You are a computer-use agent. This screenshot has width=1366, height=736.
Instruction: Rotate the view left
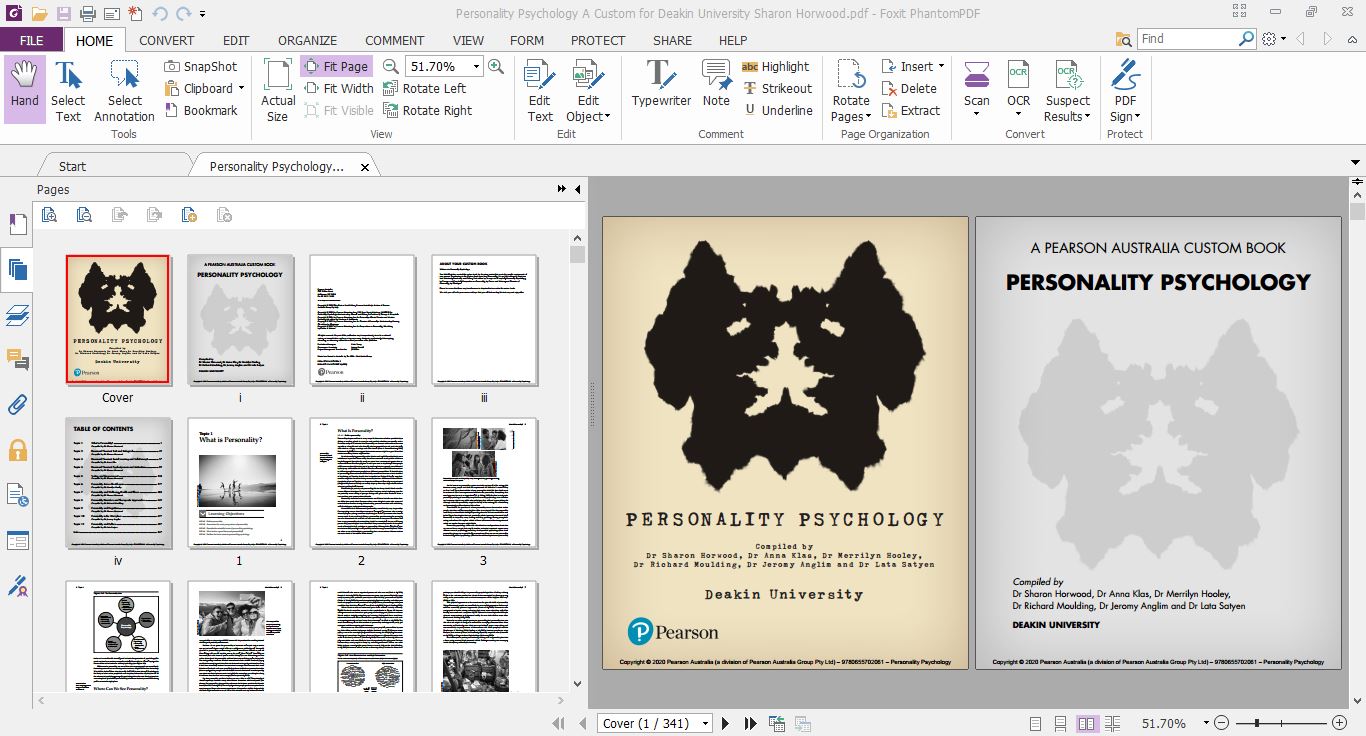coord(424,88)
